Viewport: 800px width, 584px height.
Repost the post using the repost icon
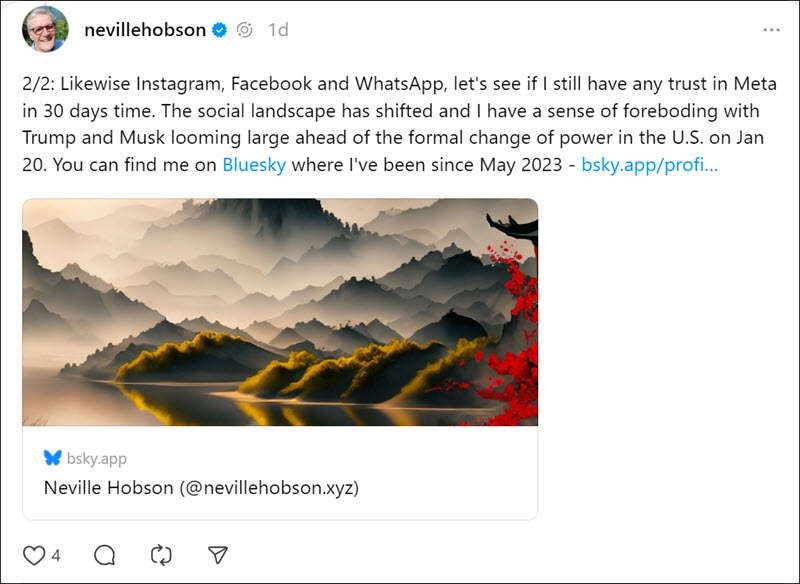[x=161, y=555]
